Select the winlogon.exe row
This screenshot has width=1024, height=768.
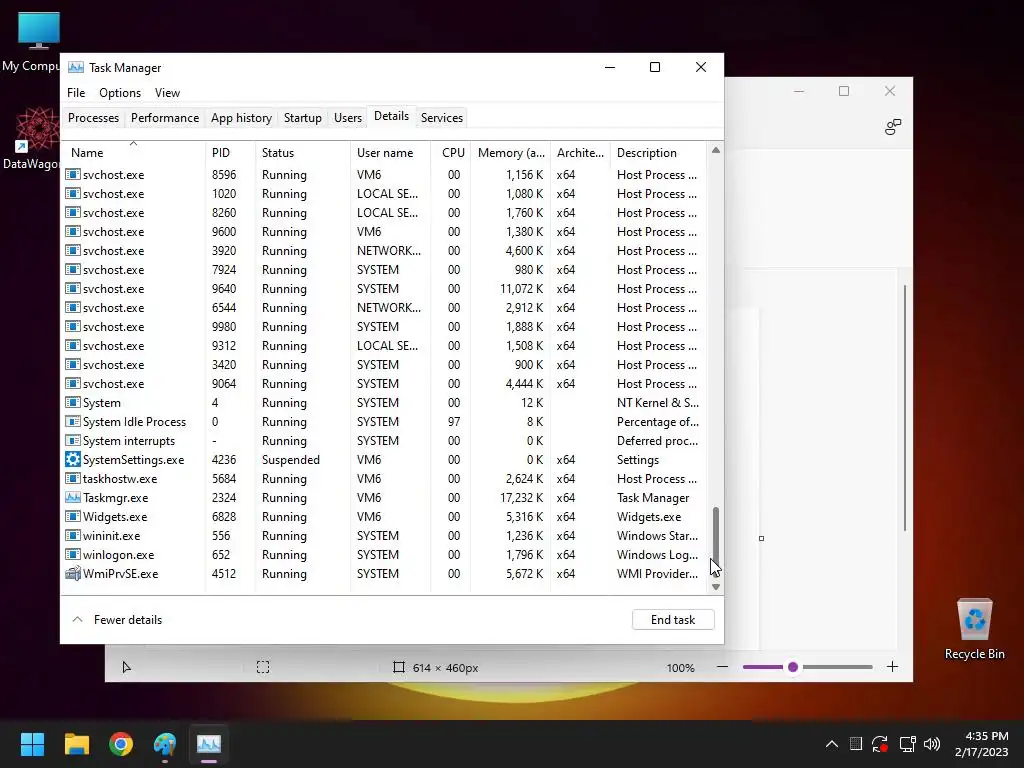point(385,554)
